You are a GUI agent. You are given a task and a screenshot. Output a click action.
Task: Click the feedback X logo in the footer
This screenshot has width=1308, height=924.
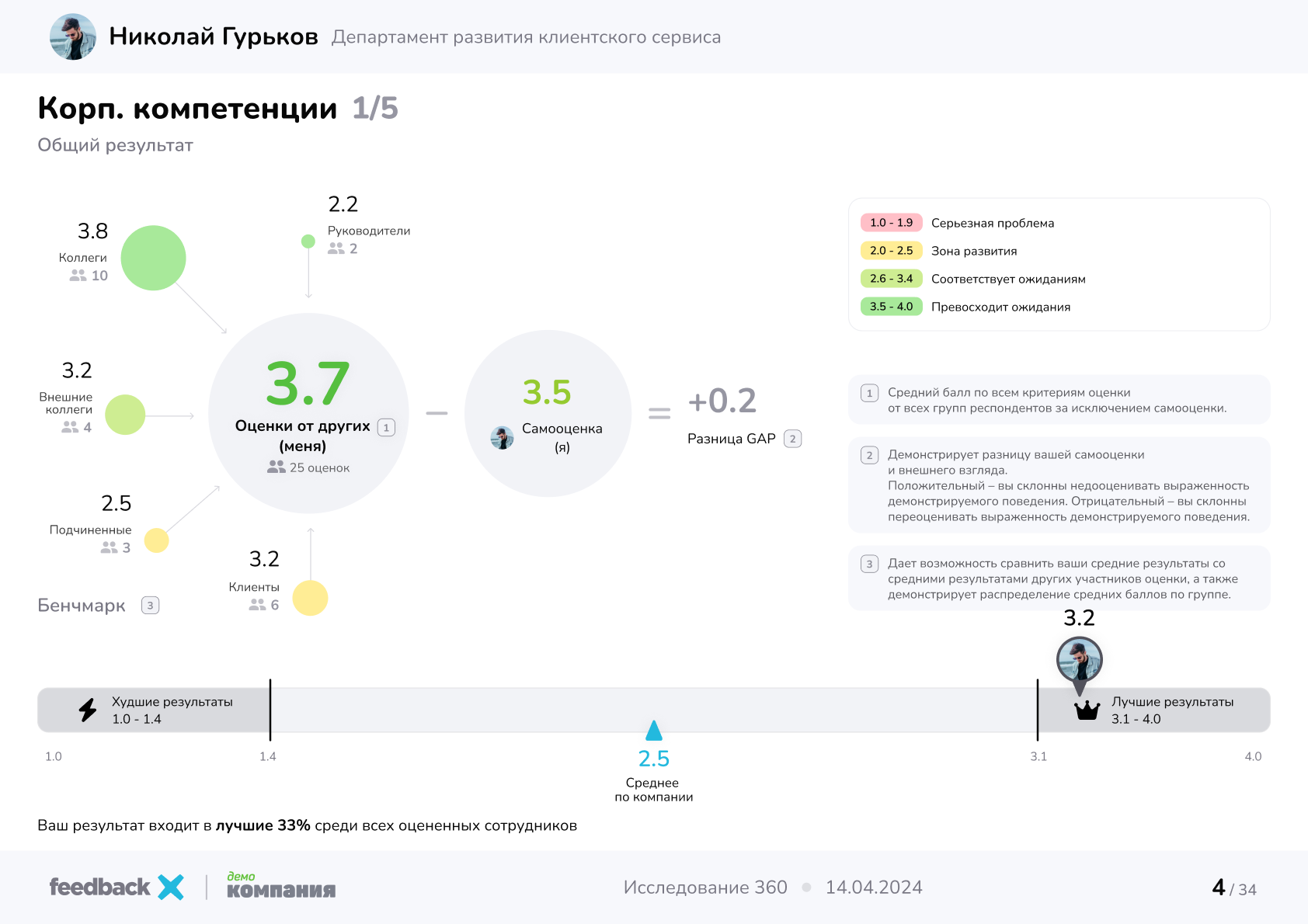[115, 887]
